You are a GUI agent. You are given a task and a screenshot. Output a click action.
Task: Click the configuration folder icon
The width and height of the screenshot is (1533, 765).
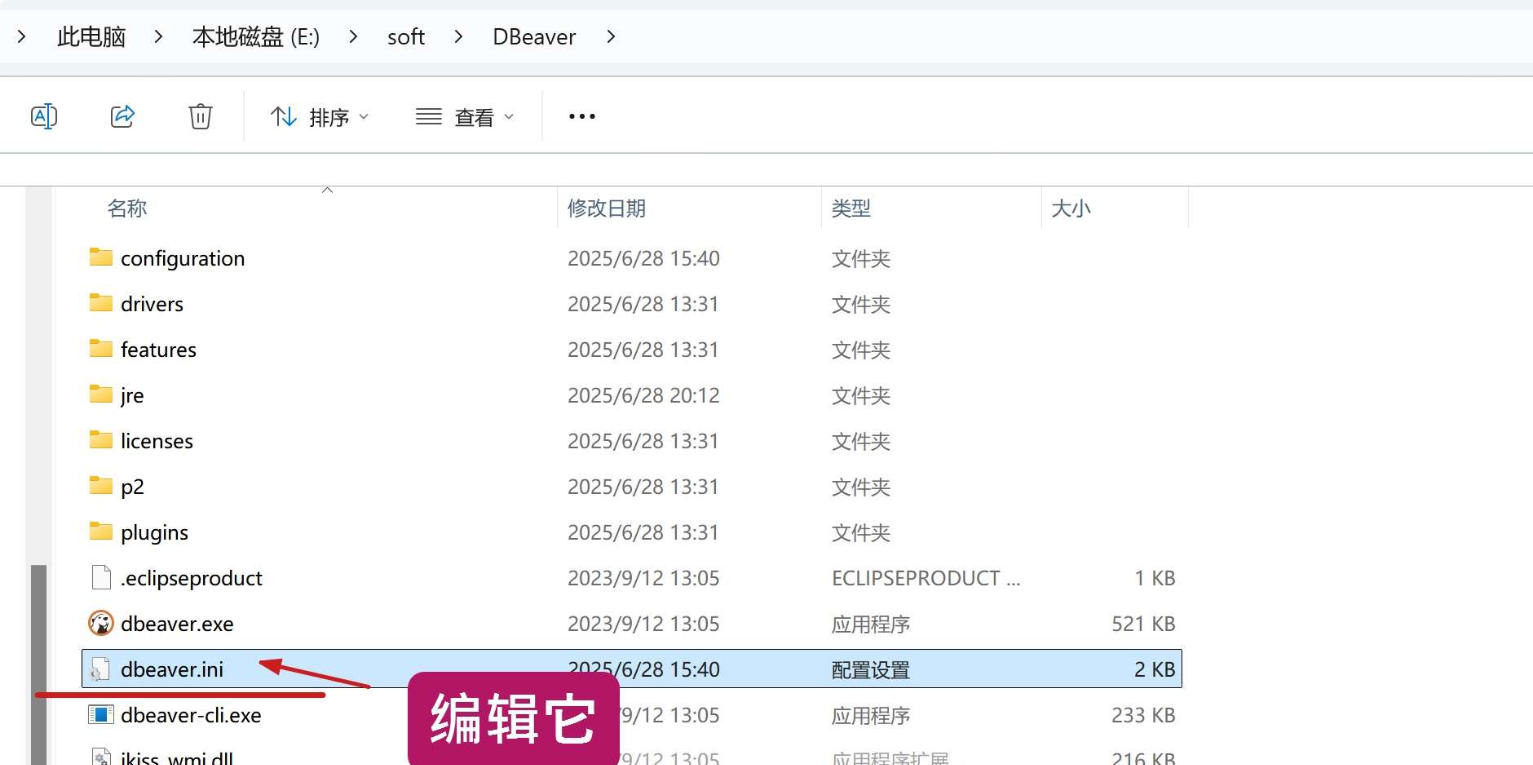pos(100,258)
